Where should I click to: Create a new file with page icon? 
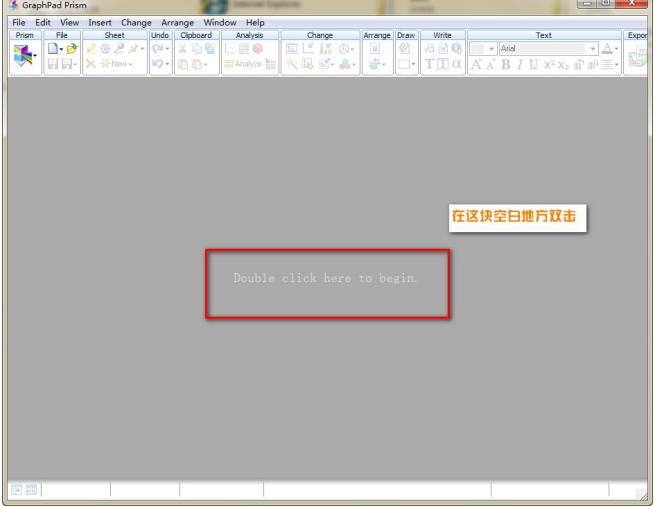(x=53, y=48)
